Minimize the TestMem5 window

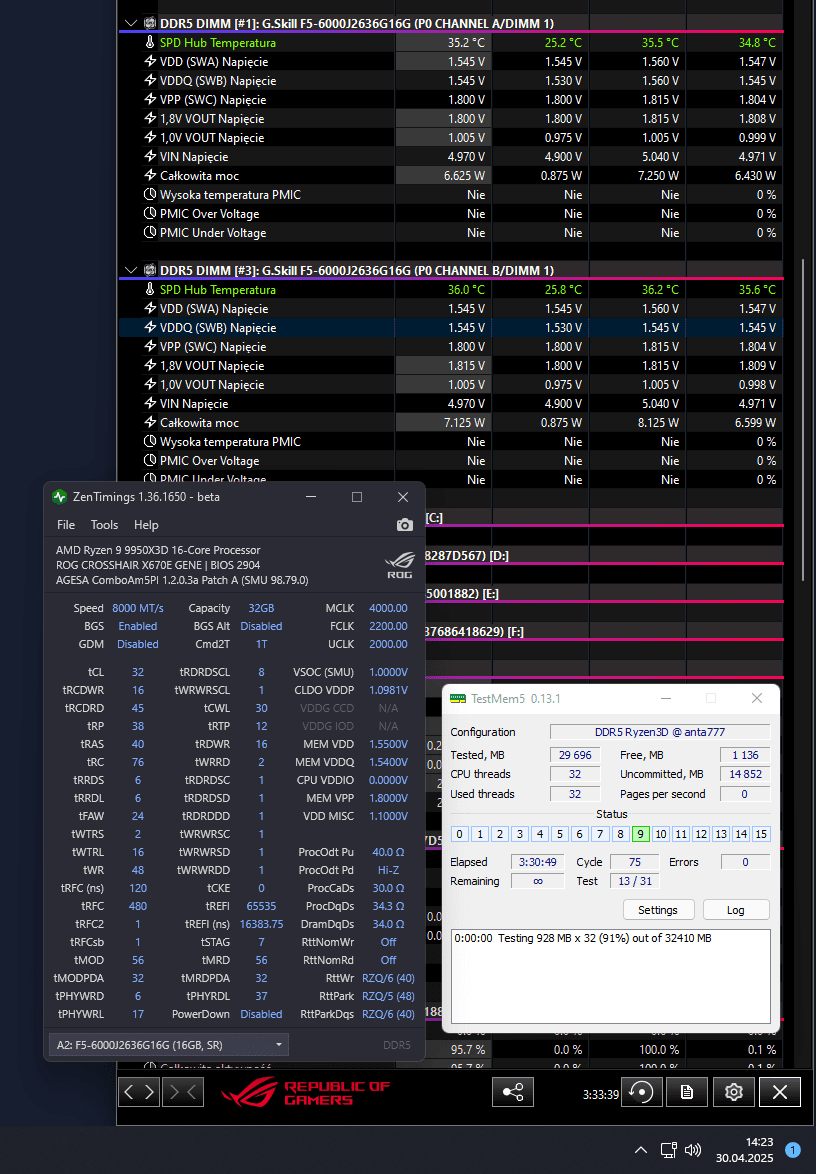666,699
